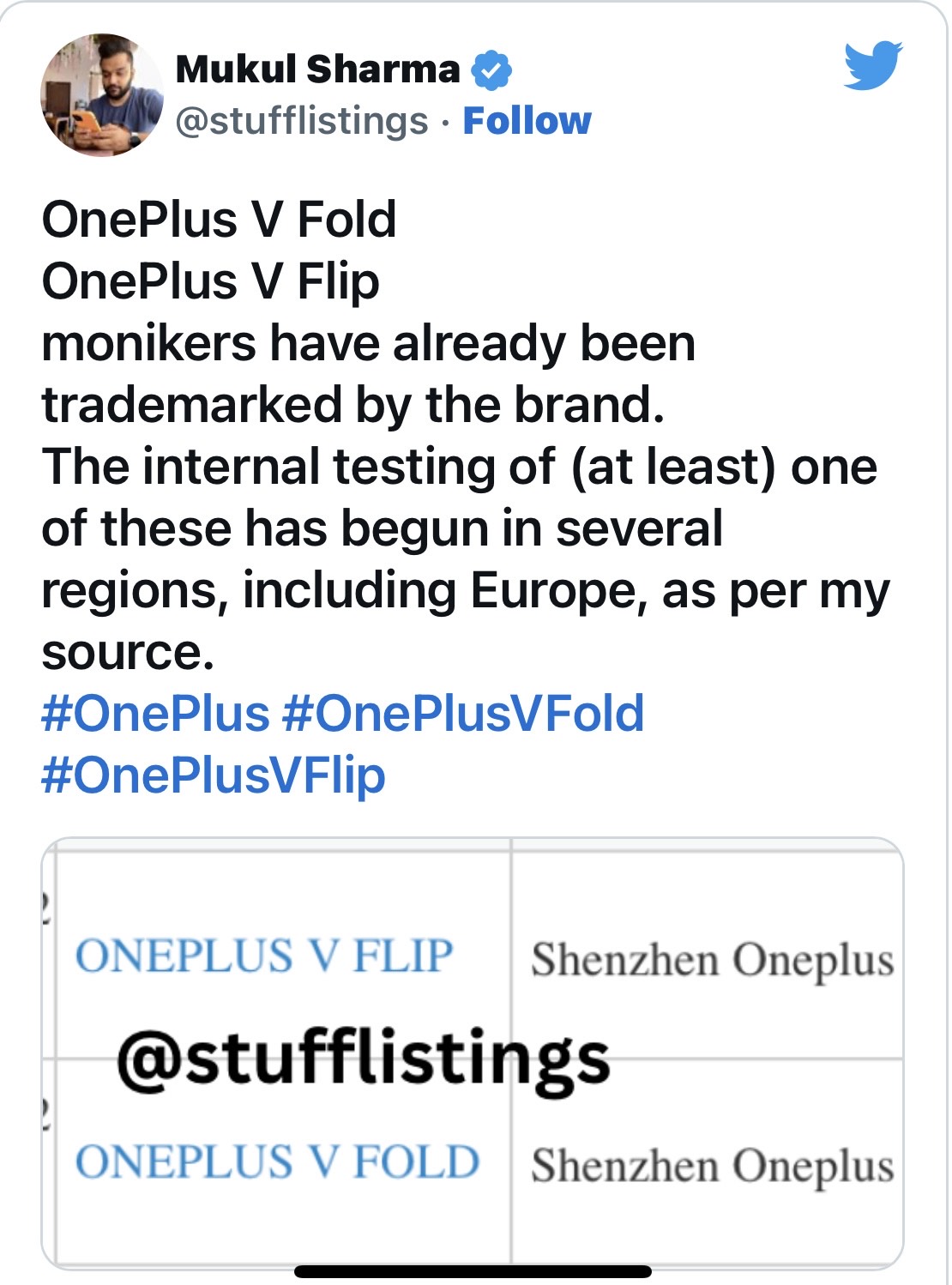Select Shenzhen Oneplus in the V FOLD row
This screenshot has width=952, height=1285.
pyautogui.click(x=712, y=1166)
